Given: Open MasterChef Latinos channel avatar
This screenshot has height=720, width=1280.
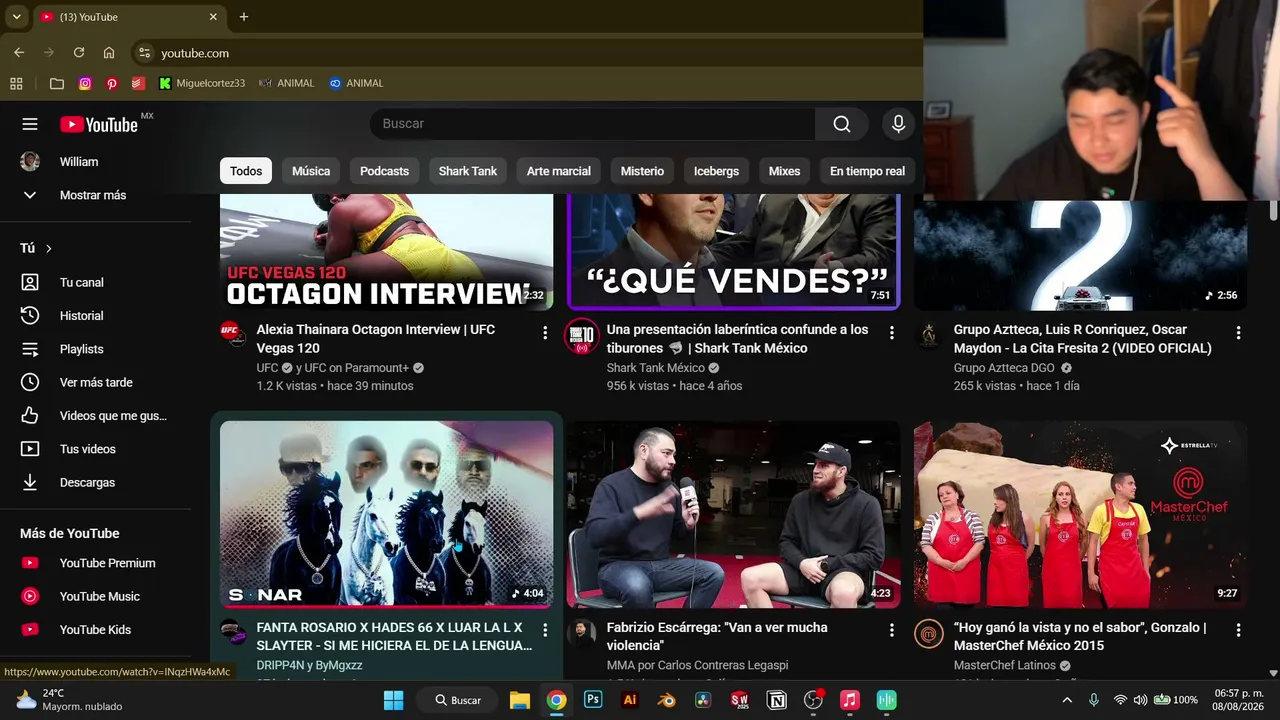Looking at the screenshot, I should point(929,633).
